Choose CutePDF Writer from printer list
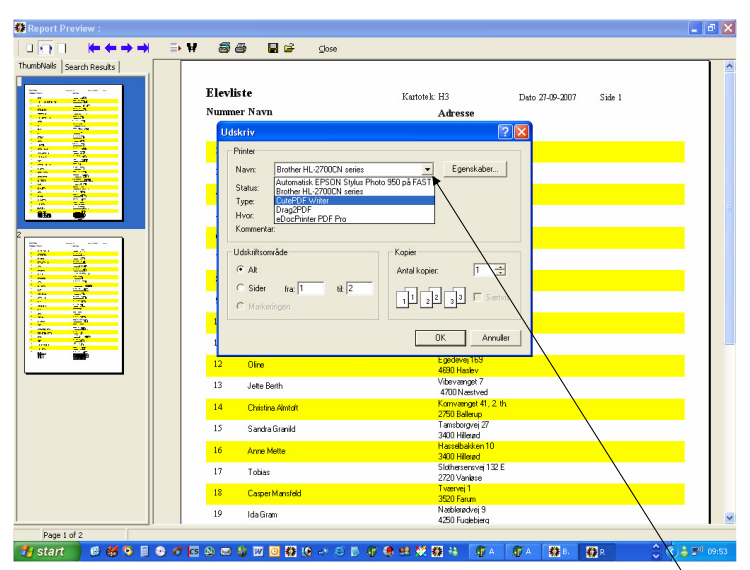This screenshot has height=570, width=750. [354, 201]
